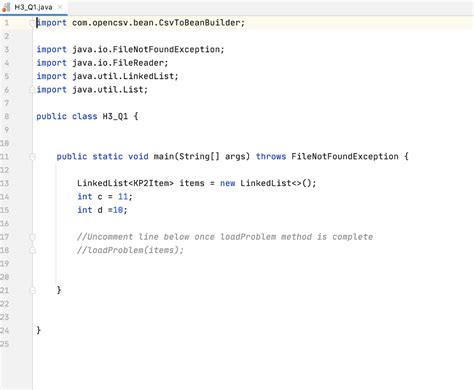
Task: Click line number 8 in the gutter
Action: pyautogui.click(x=6, y=116)
